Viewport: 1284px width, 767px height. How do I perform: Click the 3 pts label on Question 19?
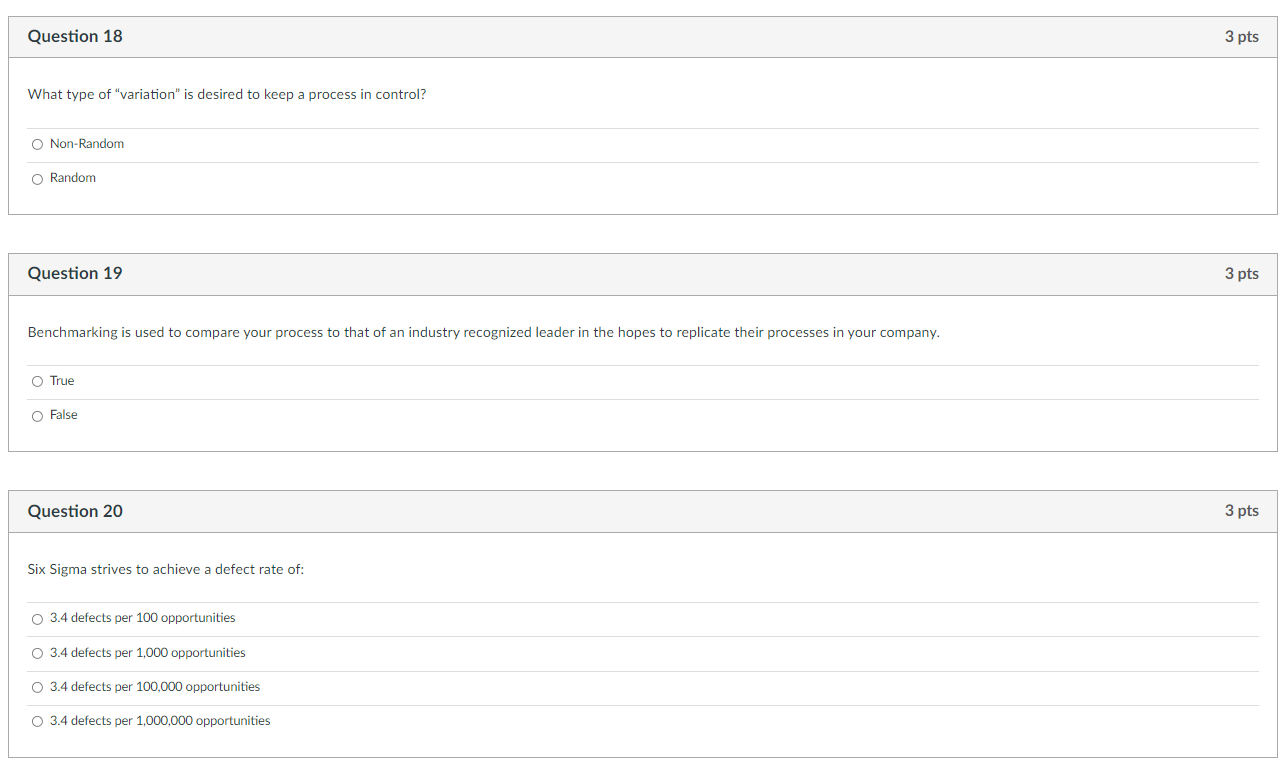tap(1241, 273)
